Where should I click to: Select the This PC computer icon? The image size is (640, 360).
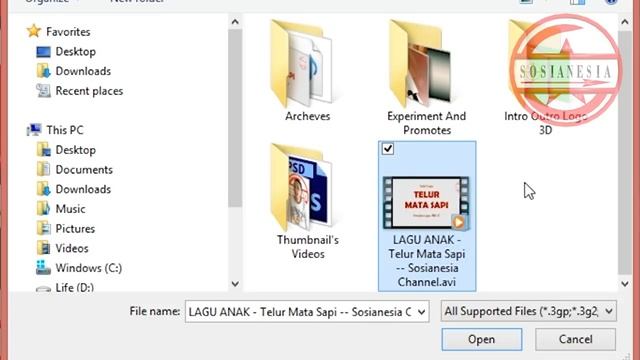[34, 130]
